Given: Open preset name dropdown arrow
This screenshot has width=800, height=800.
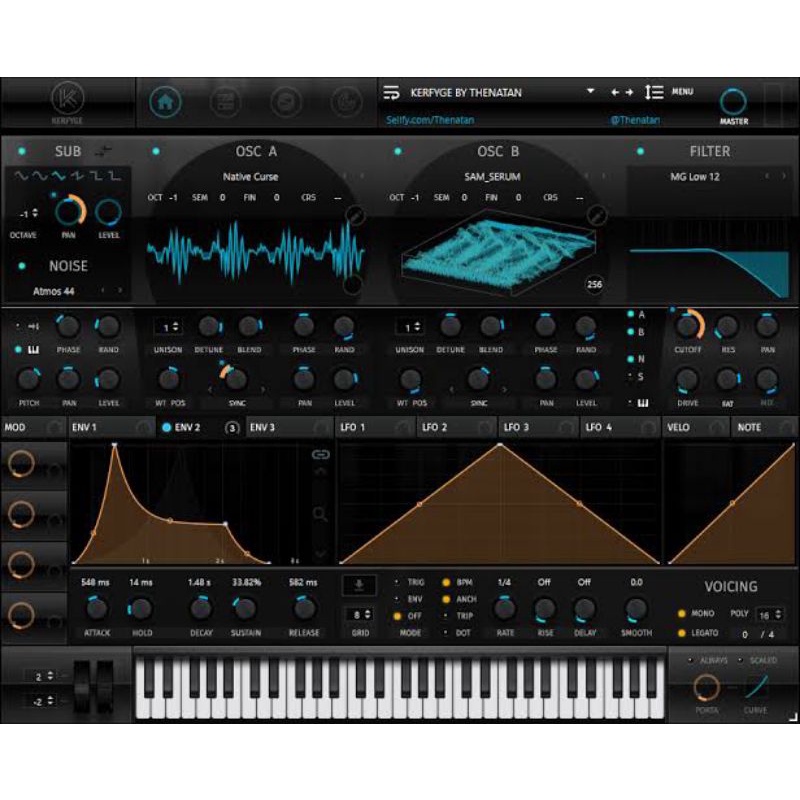Looking at the screenshot, I should click(590, 91).
